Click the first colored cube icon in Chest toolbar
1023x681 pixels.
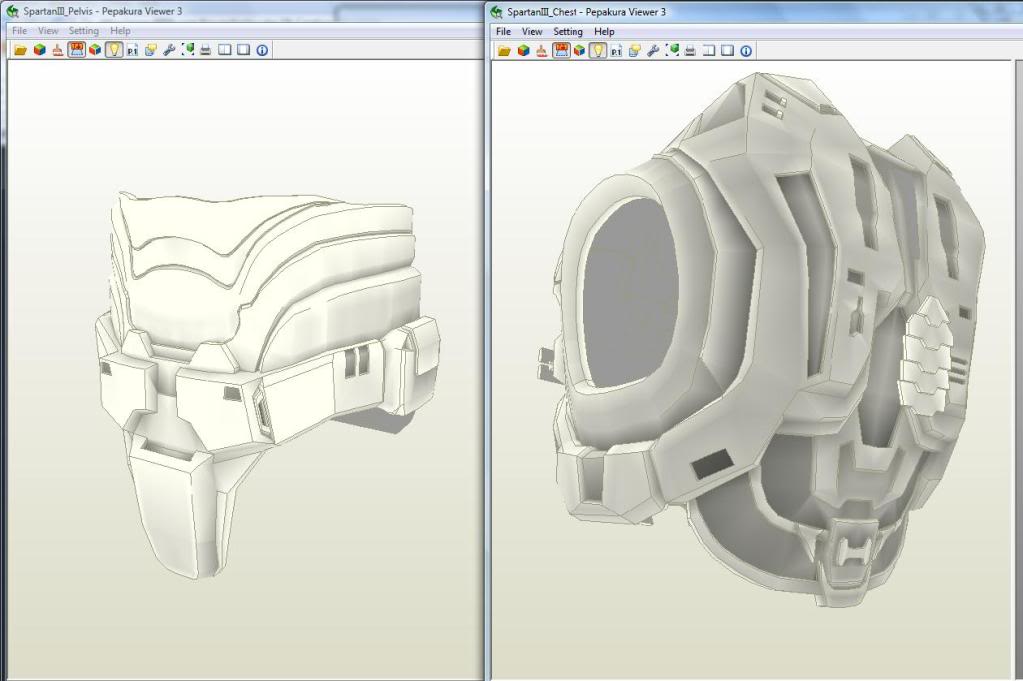(523, 51)
